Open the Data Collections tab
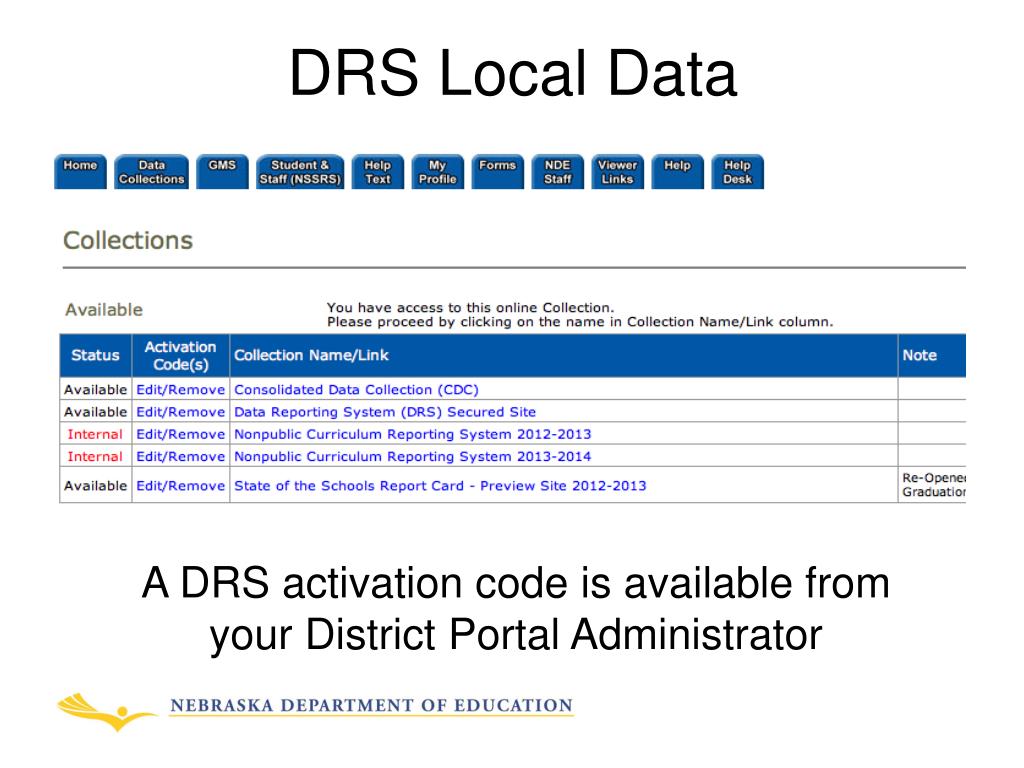Viewport: 1024px width, 768px height. point(152,172)
